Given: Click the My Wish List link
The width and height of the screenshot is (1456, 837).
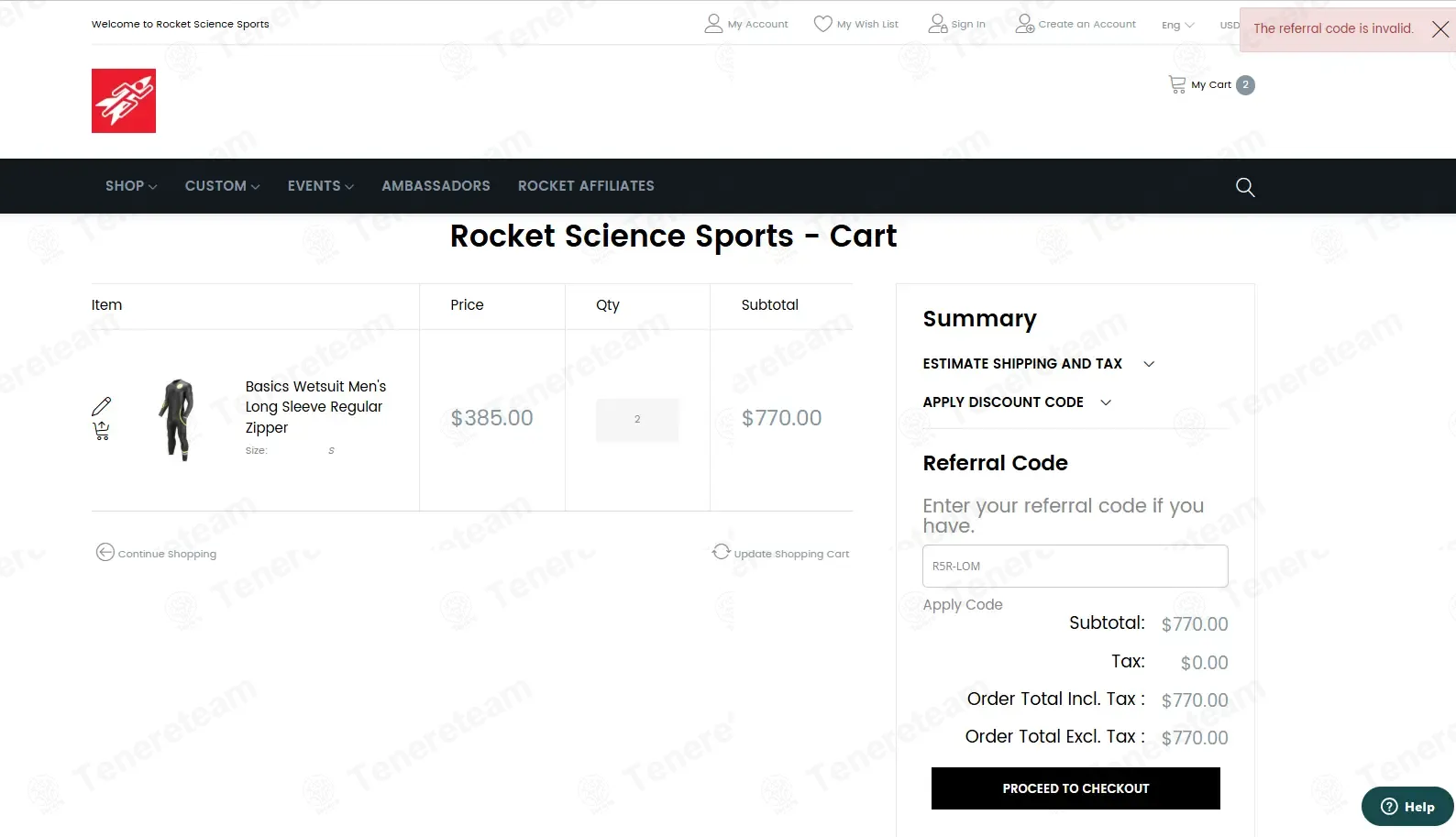Looking at the screenshot, I should pyautogui.click(x=867, y=25).
